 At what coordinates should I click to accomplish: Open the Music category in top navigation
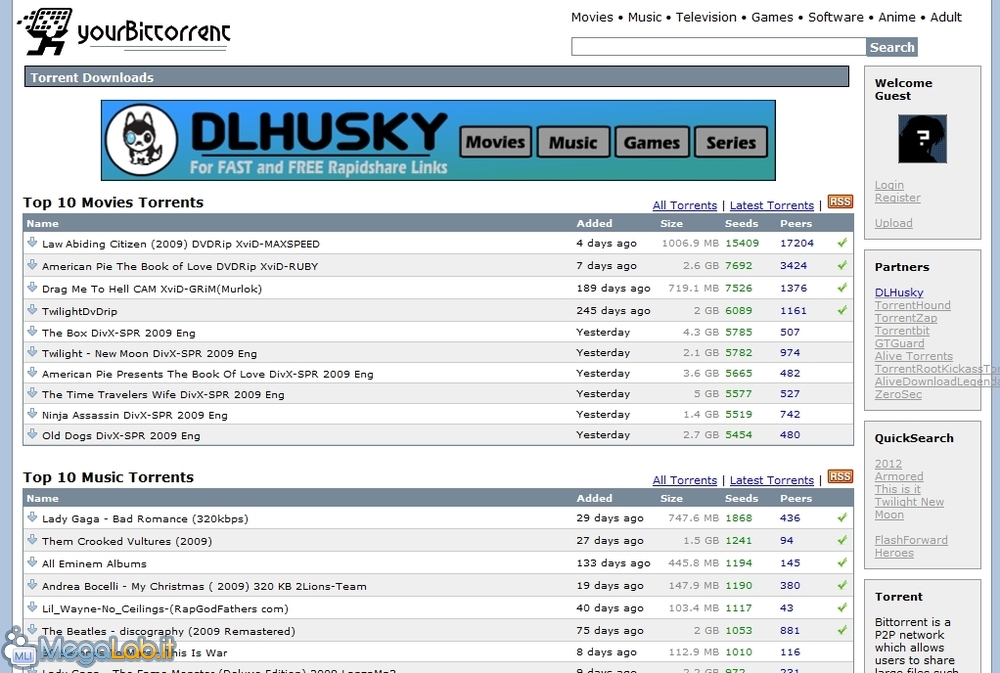point(645,17)
